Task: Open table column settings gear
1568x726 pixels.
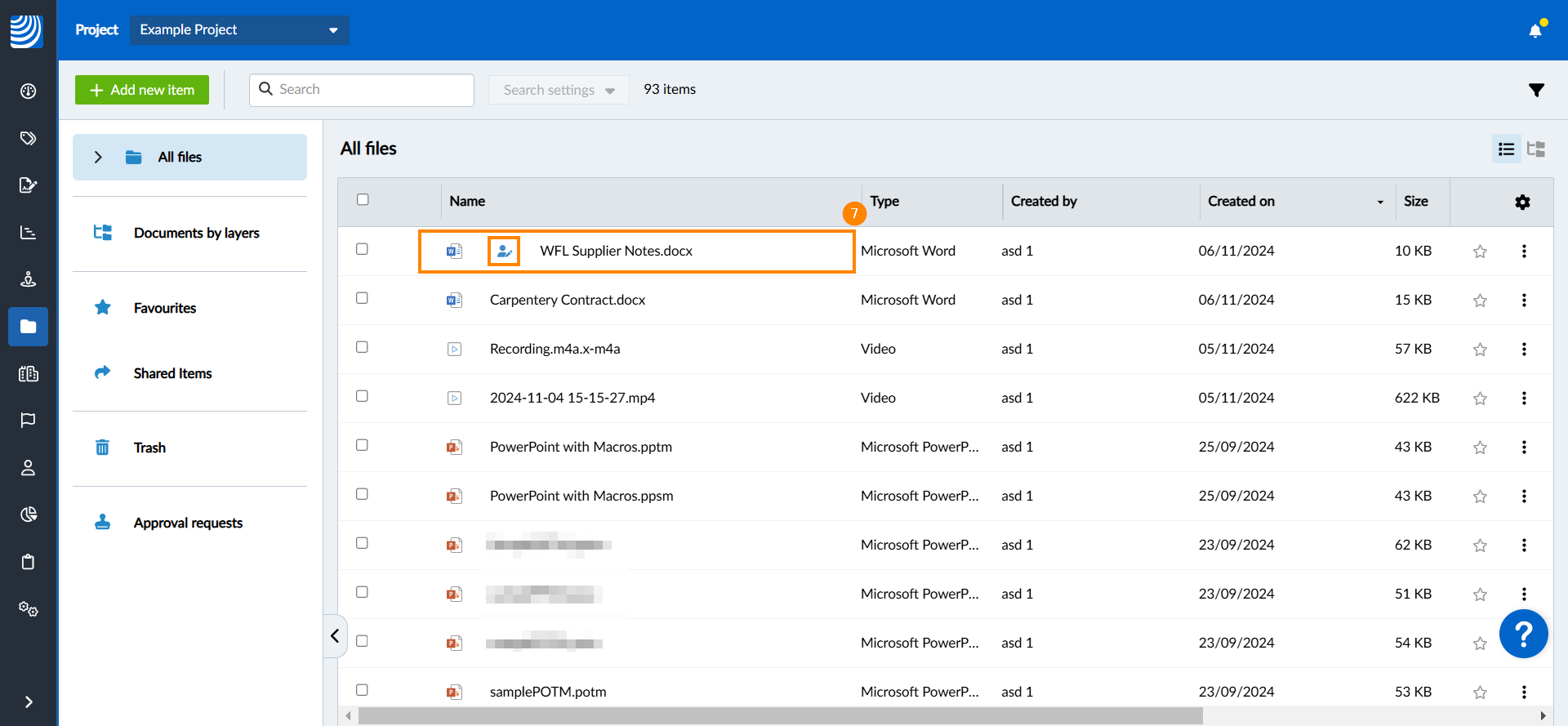Action: (1522, 202)
